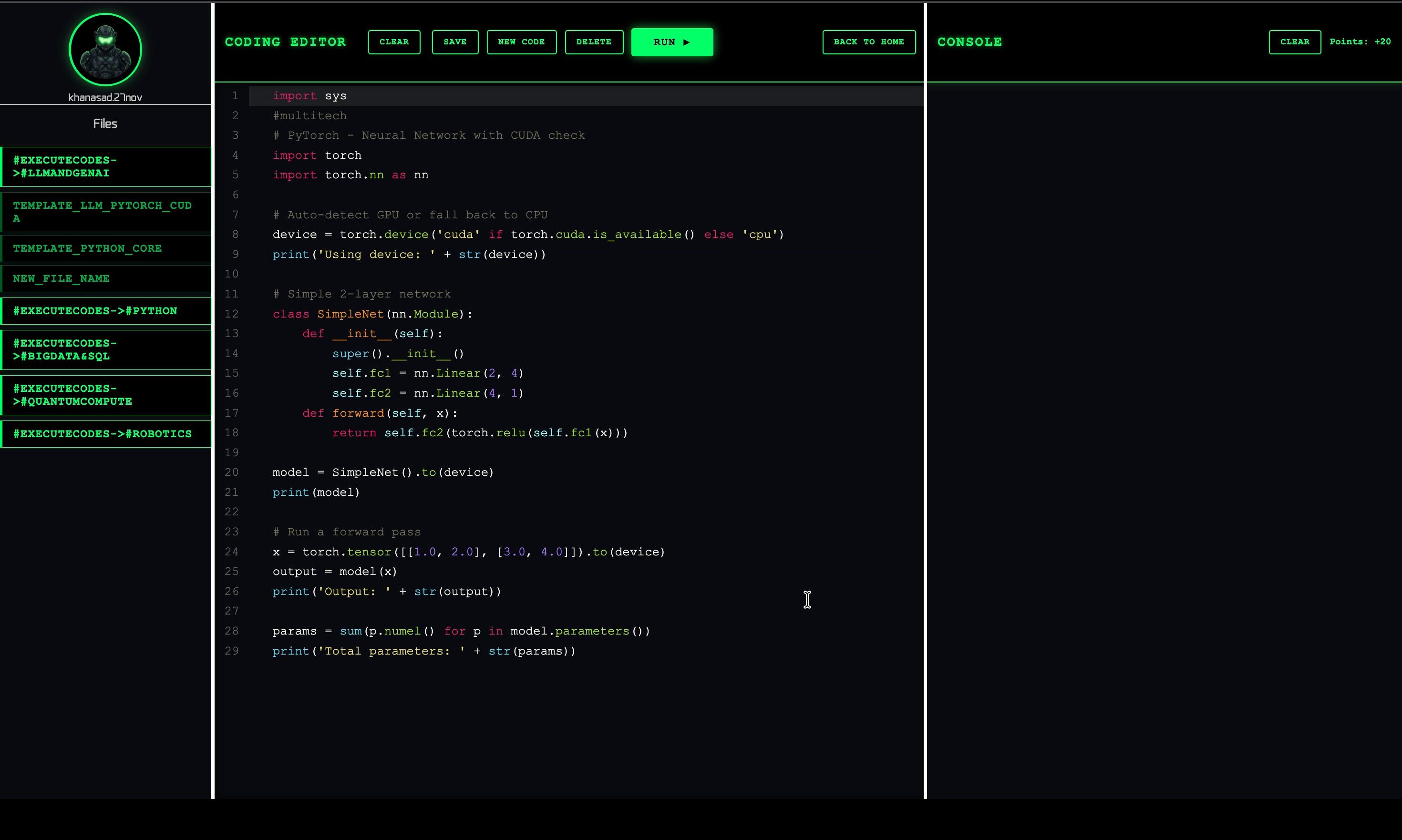The width and height of the screenshot is (1402, 840).
Task: Click the 'def forward(self, x):' line
Action: (x=380, y=413)
